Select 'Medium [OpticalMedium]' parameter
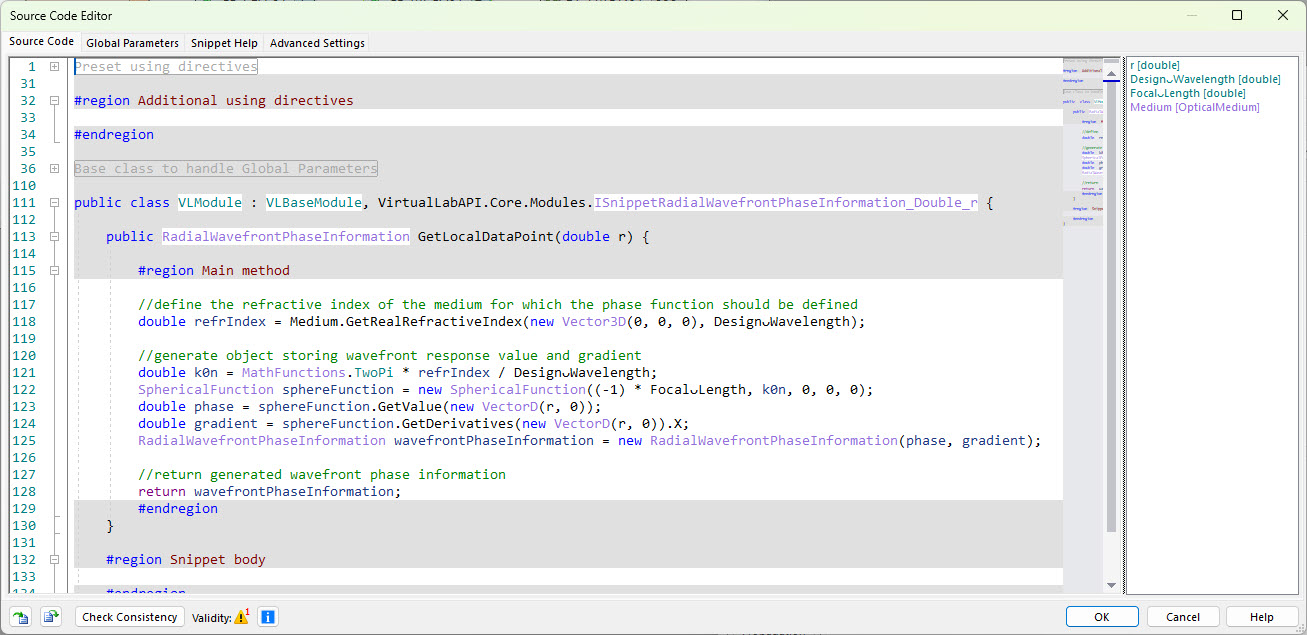Screen dimensions: 1307x635 1195,107
